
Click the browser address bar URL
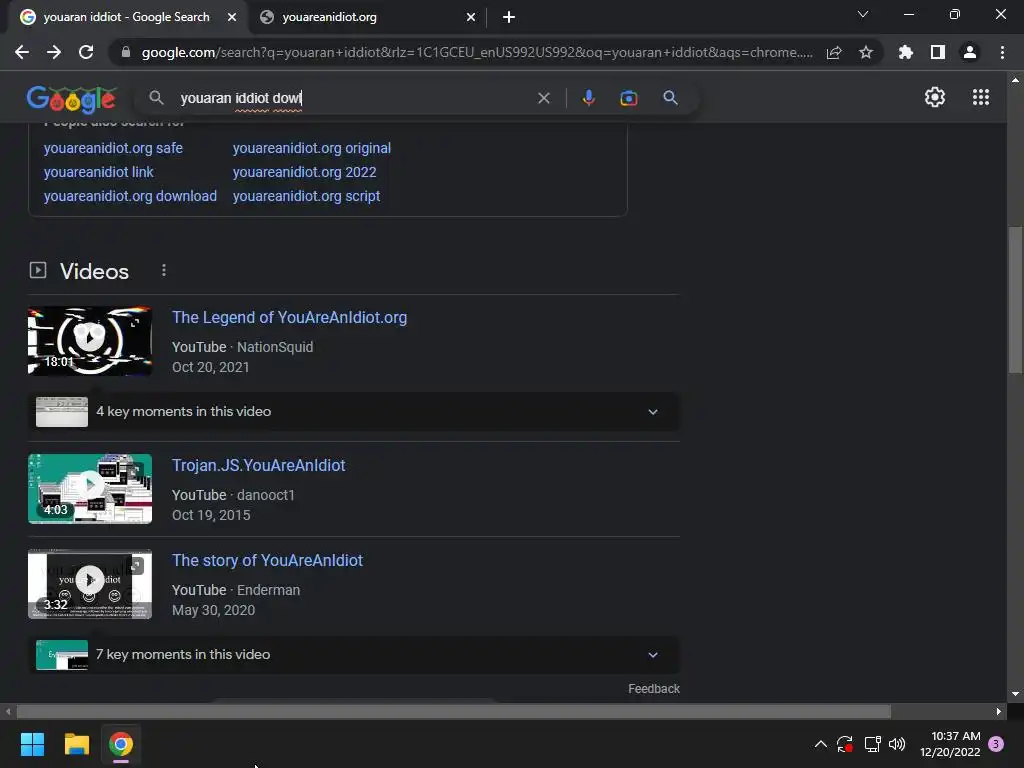[477, 52]
